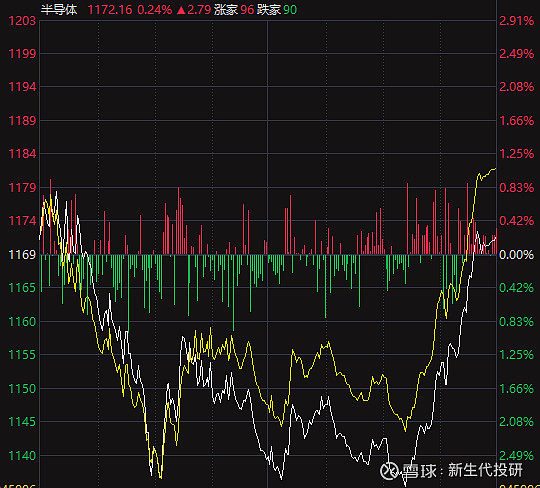This screenshot has width=540, height=488.
Task: Click the red up-triangle beside 2.79
Action: pos(181,10)
